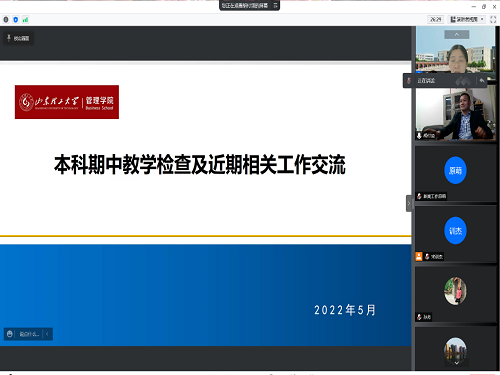Collapse the participant sidebar with the side arrow
Viewport: 500px width, 375px height.
[x=409, y=203]
